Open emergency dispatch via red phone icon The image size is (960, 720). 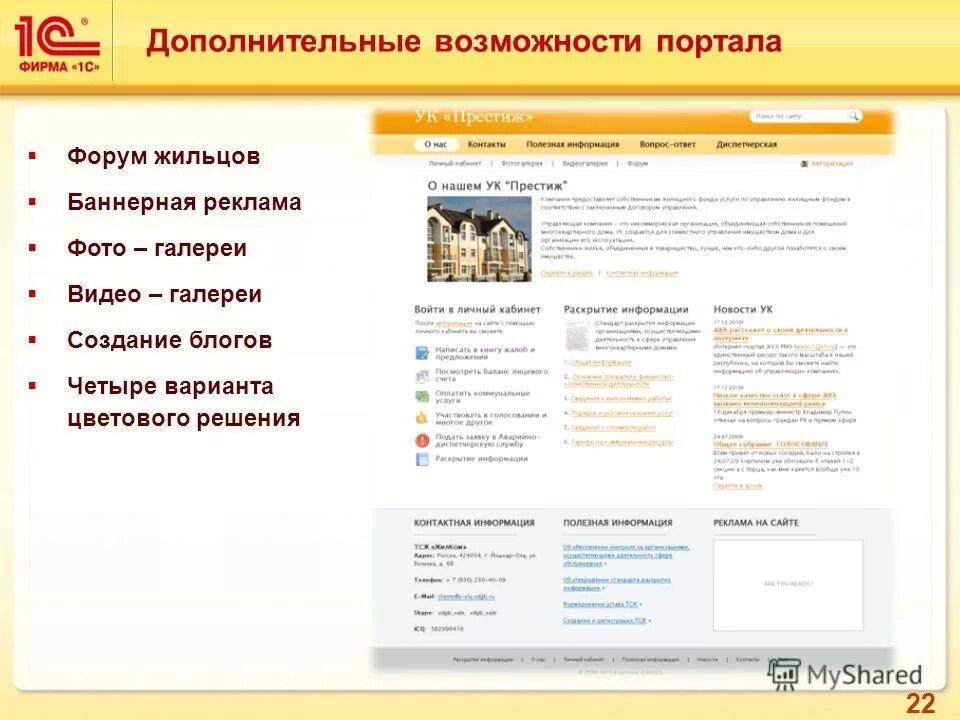coord(423,439)
